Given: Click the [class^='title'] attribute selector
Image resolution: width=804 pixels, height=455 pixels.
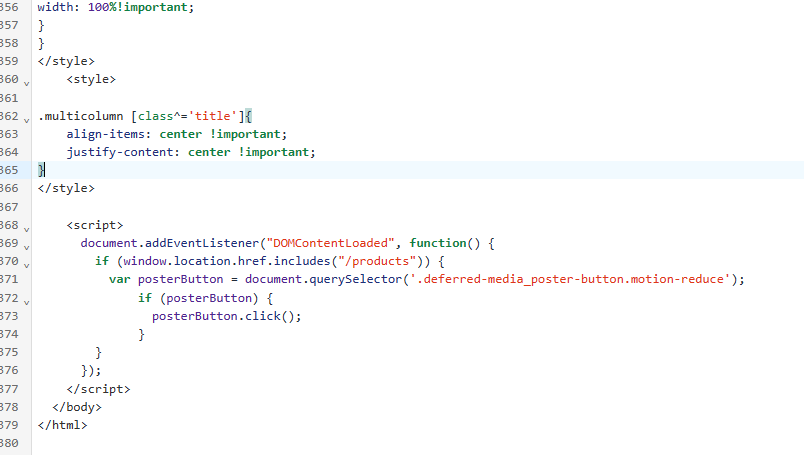Looking at the screenshot, I should 188,116.
